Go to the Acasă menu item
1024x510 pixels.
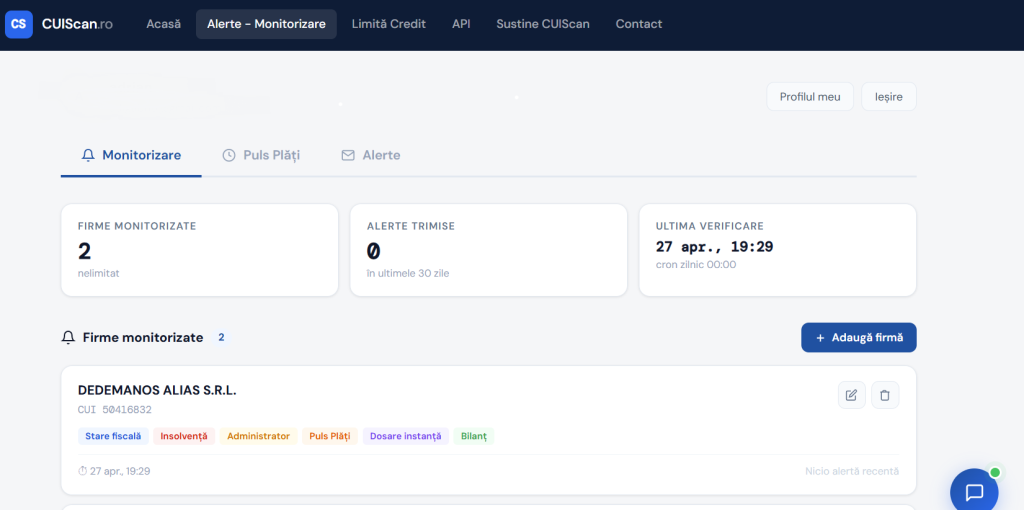163,24
